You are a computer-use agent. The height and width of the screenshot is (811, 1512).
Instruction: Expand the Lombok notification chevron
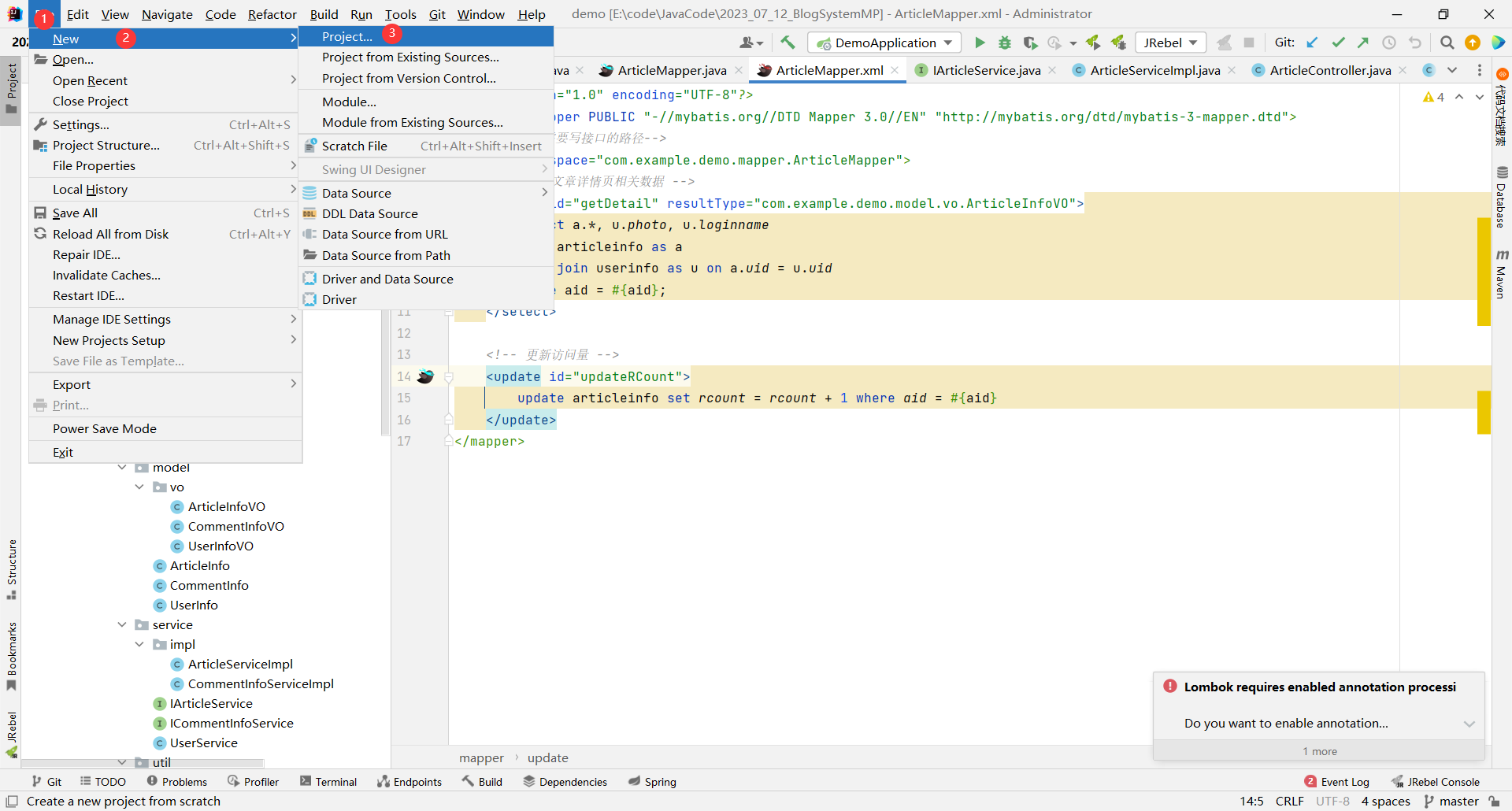tap(1469, 724)
